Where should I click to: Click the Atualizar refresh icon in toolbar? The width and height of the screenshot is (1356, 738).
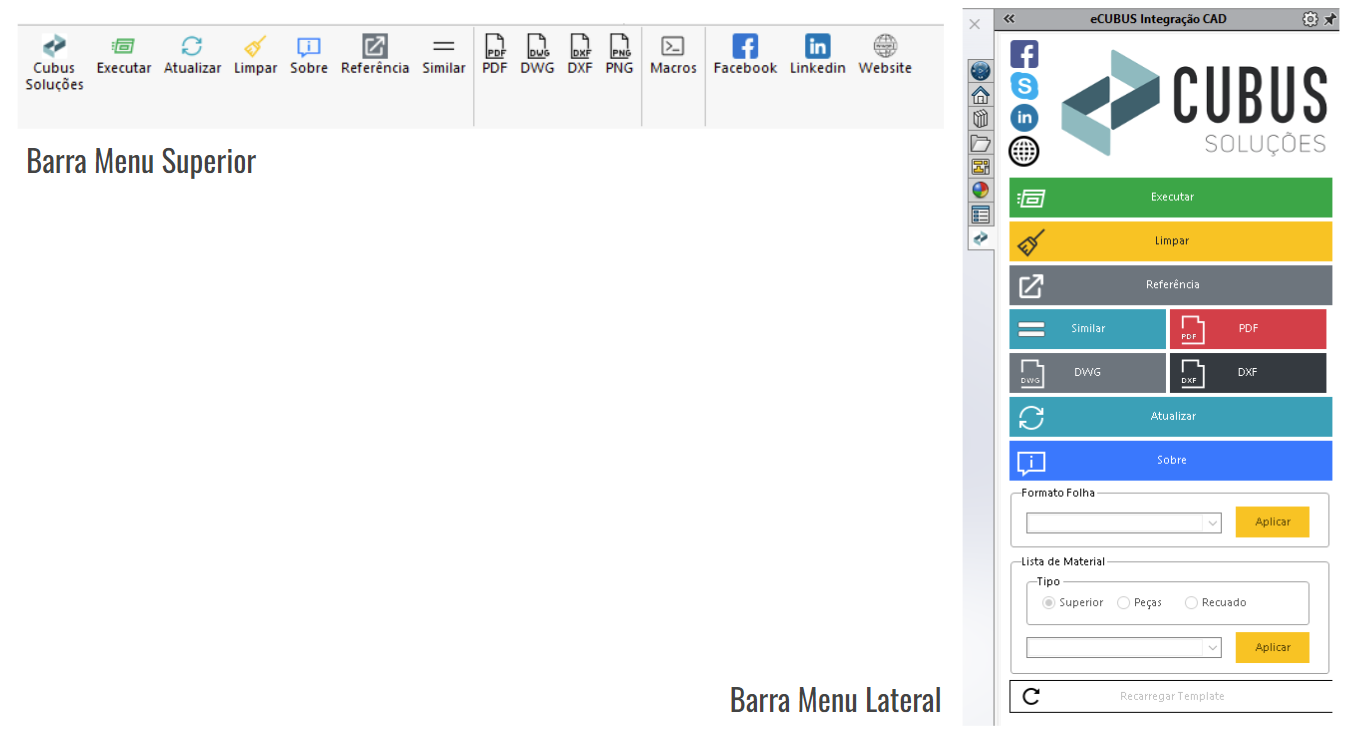pos(192,46)
